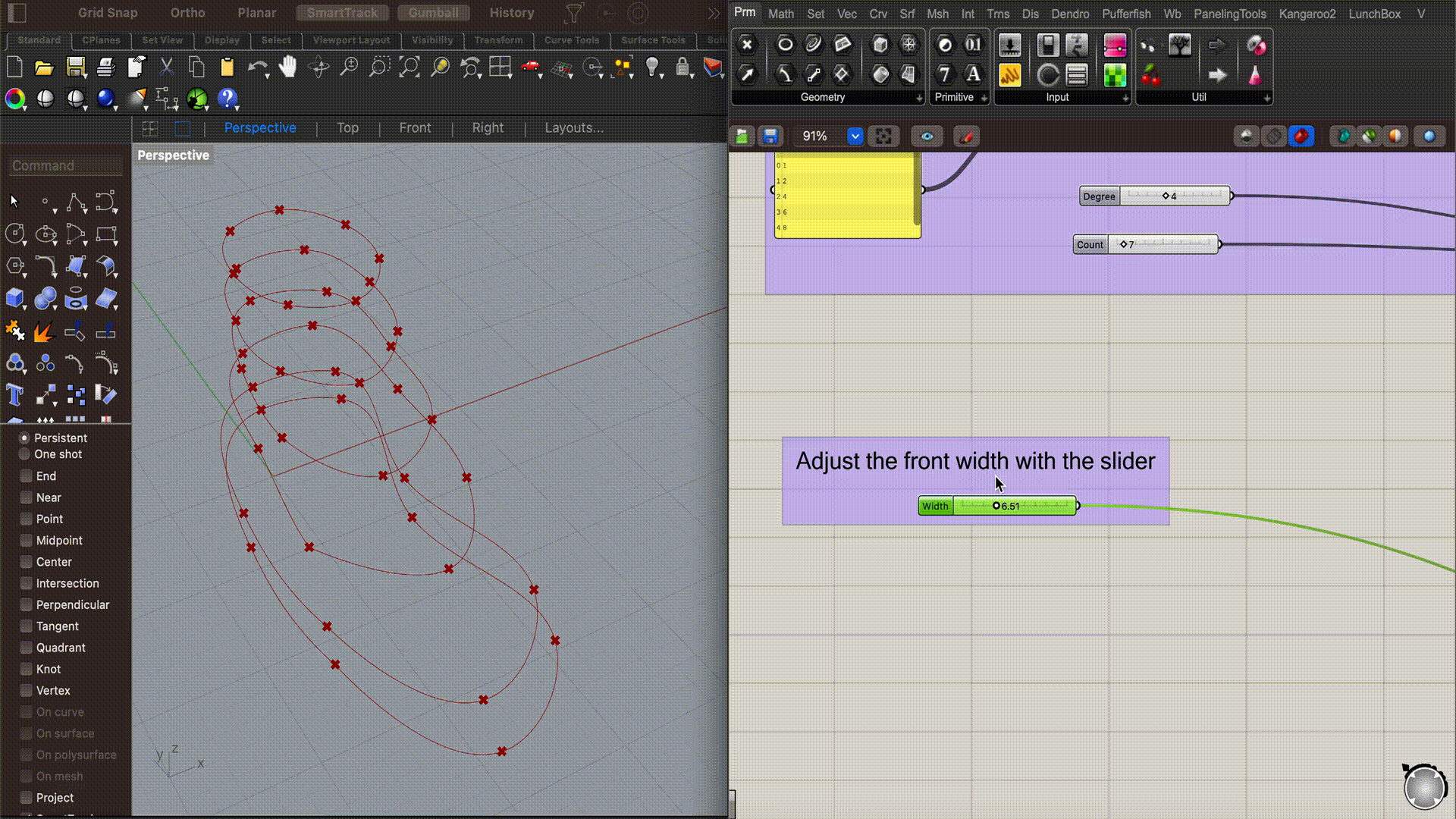Switch to the Crv tab in Grasshopper
The height and width of the screenshot is (819, 1456).
click(x=878, y=14)
